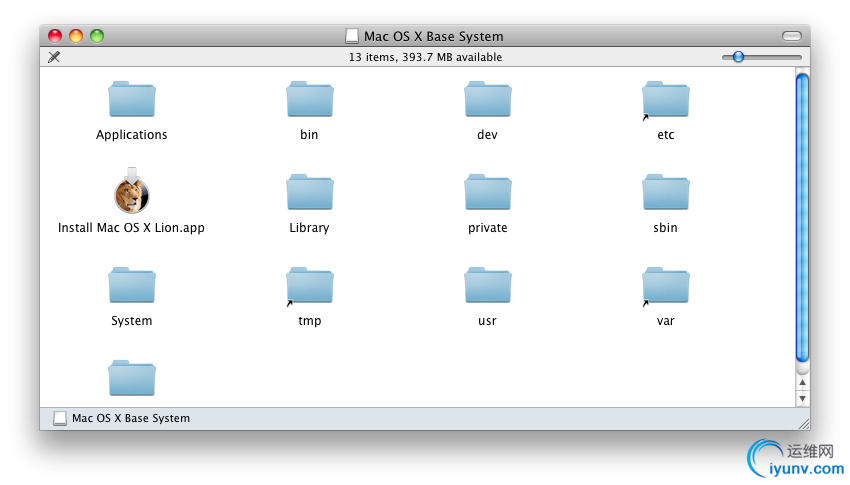850x485 pixels.
Task: Select the Install Mac OS X Lion app icon
Action: 132,191
